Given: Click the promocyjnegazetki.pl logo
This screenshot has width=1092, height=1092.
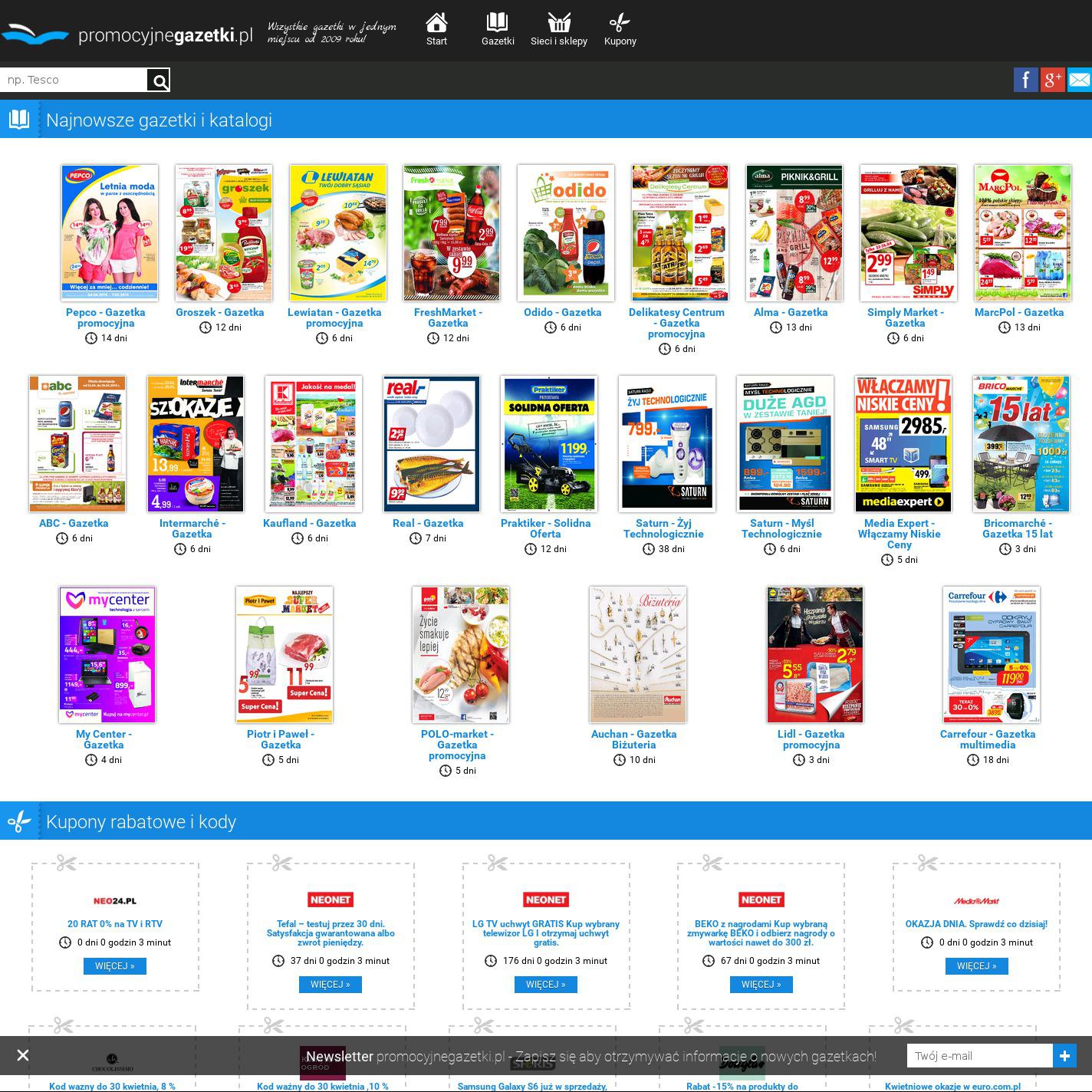Looking at the screenshot, I should coord(127,35).
